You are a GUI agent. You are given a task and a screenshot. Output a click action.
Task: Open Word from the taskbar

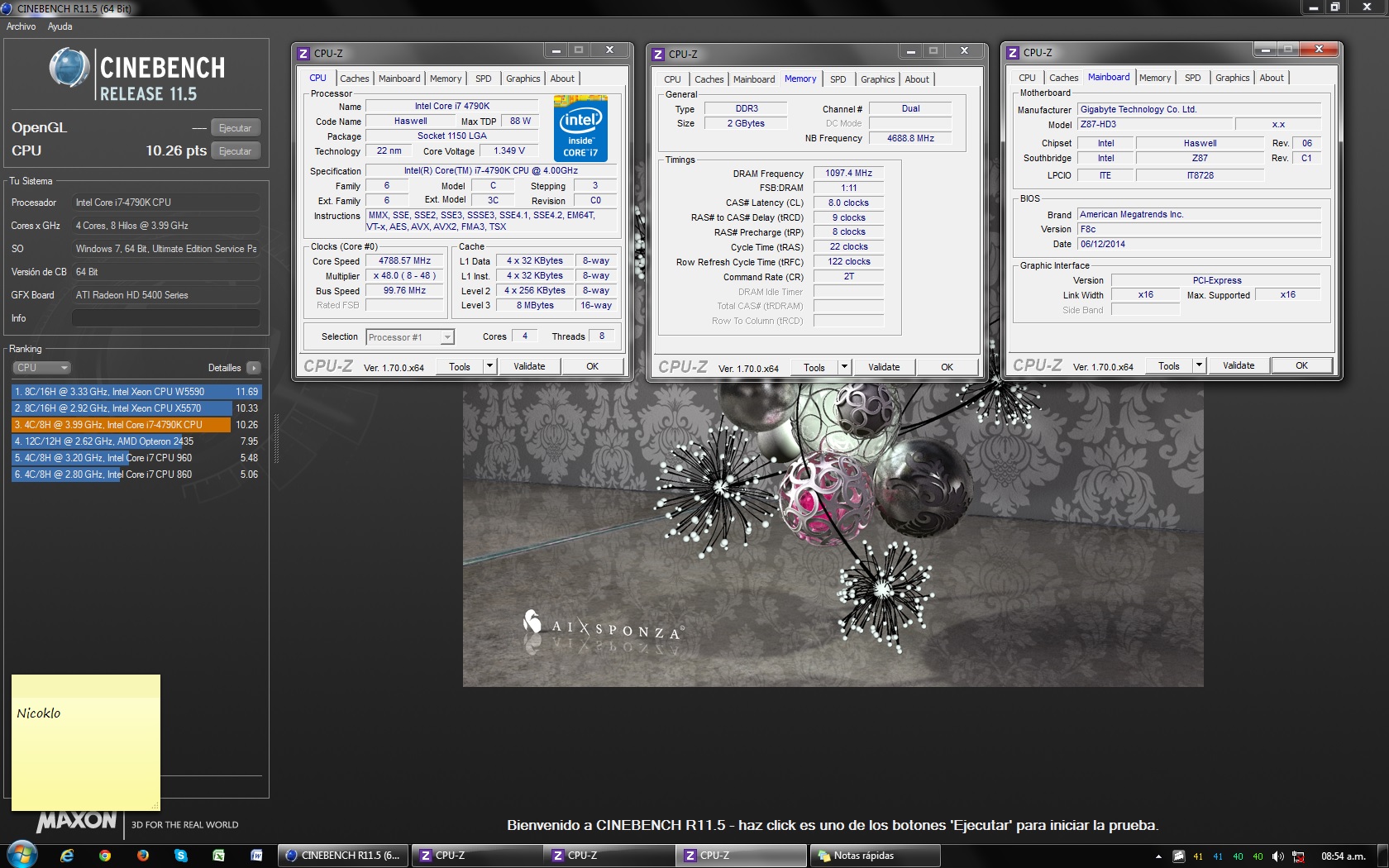coord(257,856)
